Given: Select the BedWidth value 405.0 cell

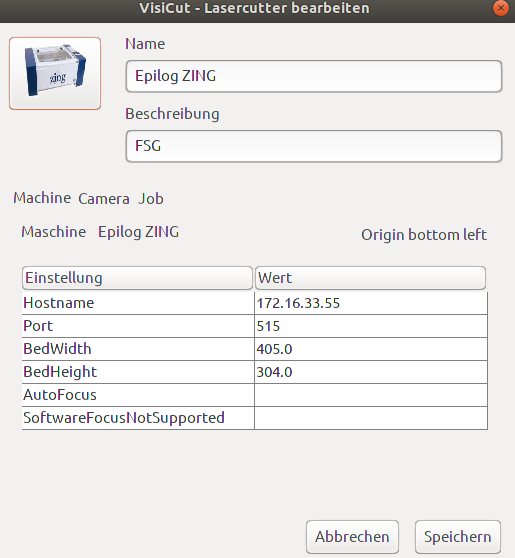Looking at the screenshot, I should (x=371, y=349).
